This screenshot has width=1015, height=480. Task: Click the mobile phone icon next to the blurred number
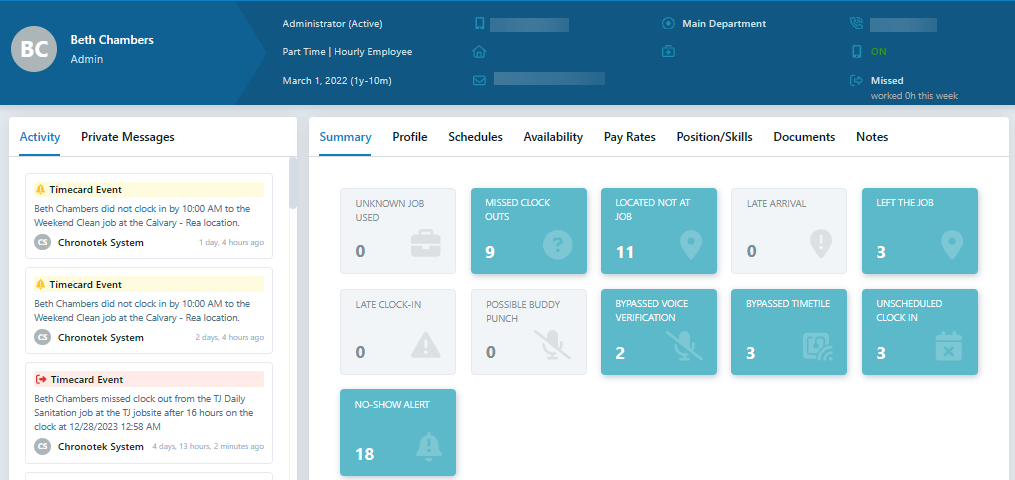[479, 24]
